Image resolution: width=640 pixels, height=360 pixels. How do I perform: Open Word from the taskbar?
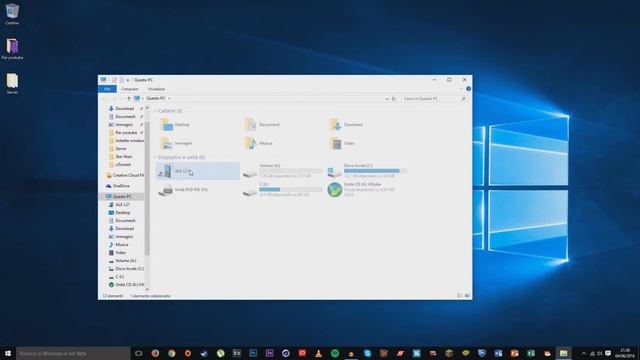(498, 353)
